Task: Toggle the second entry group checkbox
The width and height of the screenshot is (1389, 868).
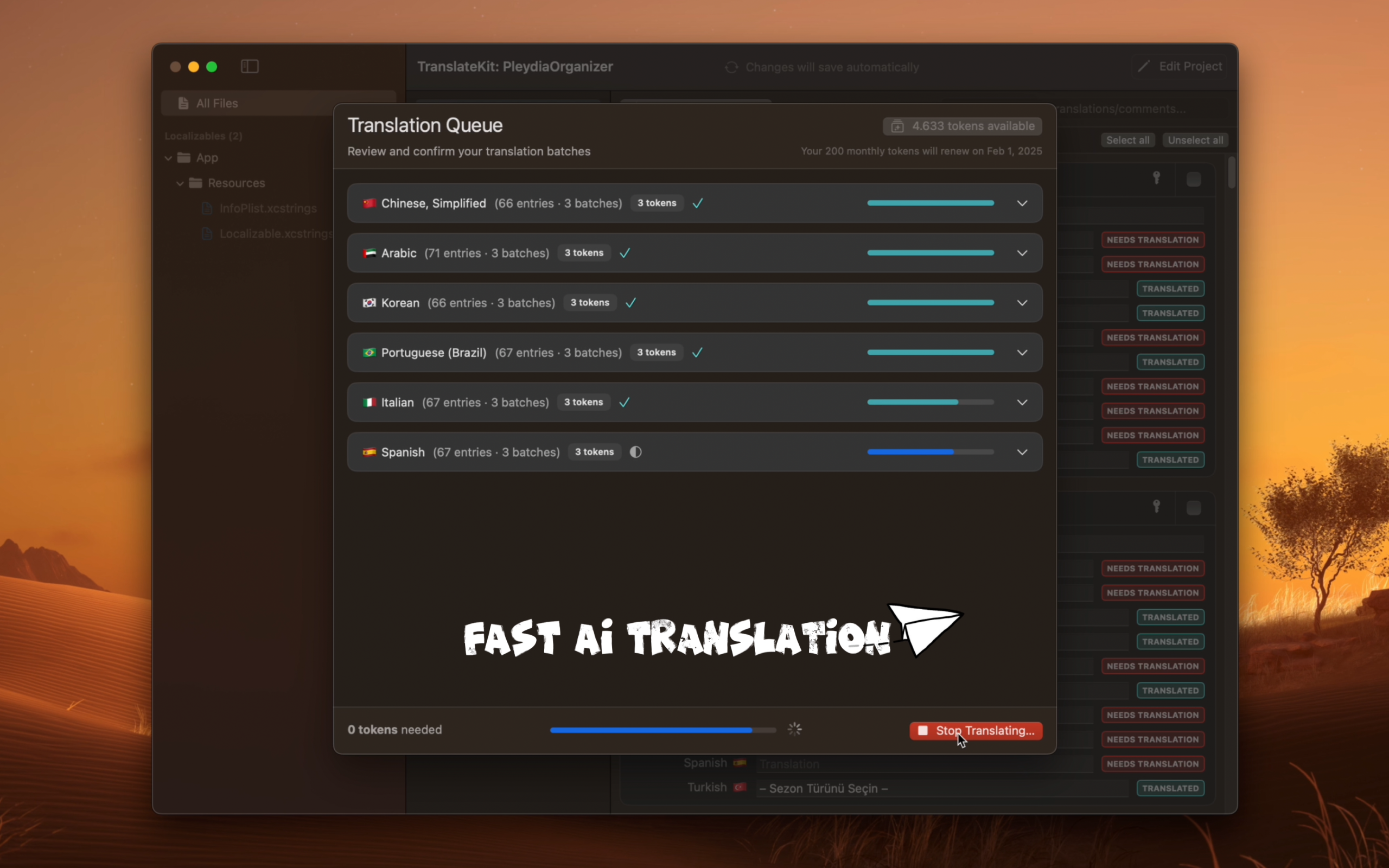Action: coord(1193,508)
